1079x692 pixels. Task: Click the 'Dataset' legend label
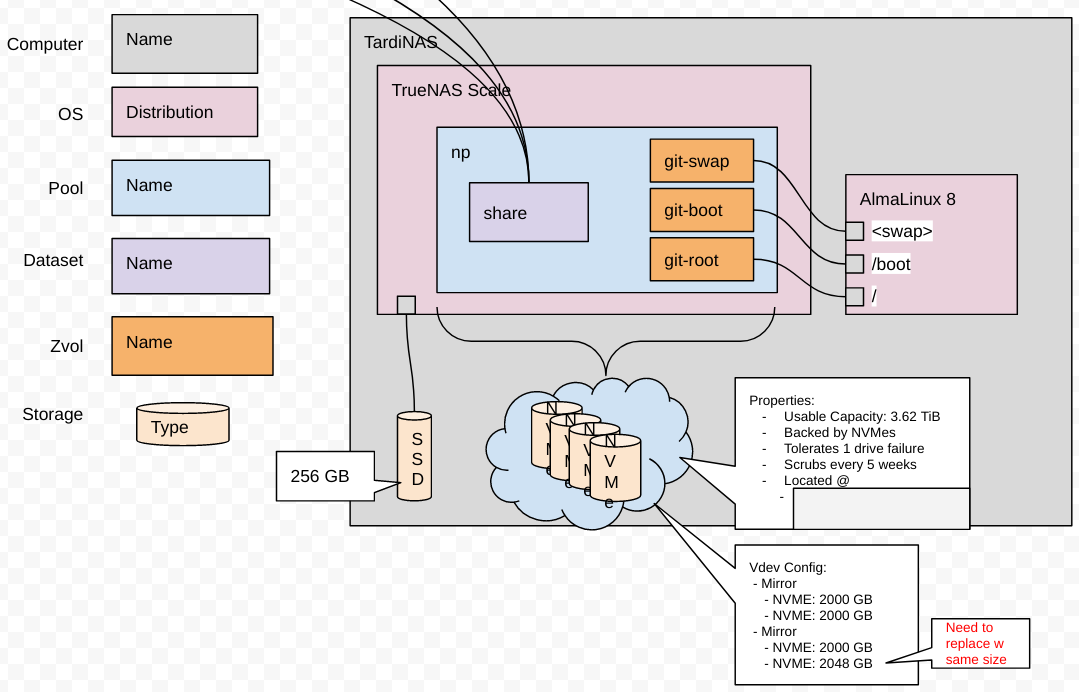coord(53,260)
